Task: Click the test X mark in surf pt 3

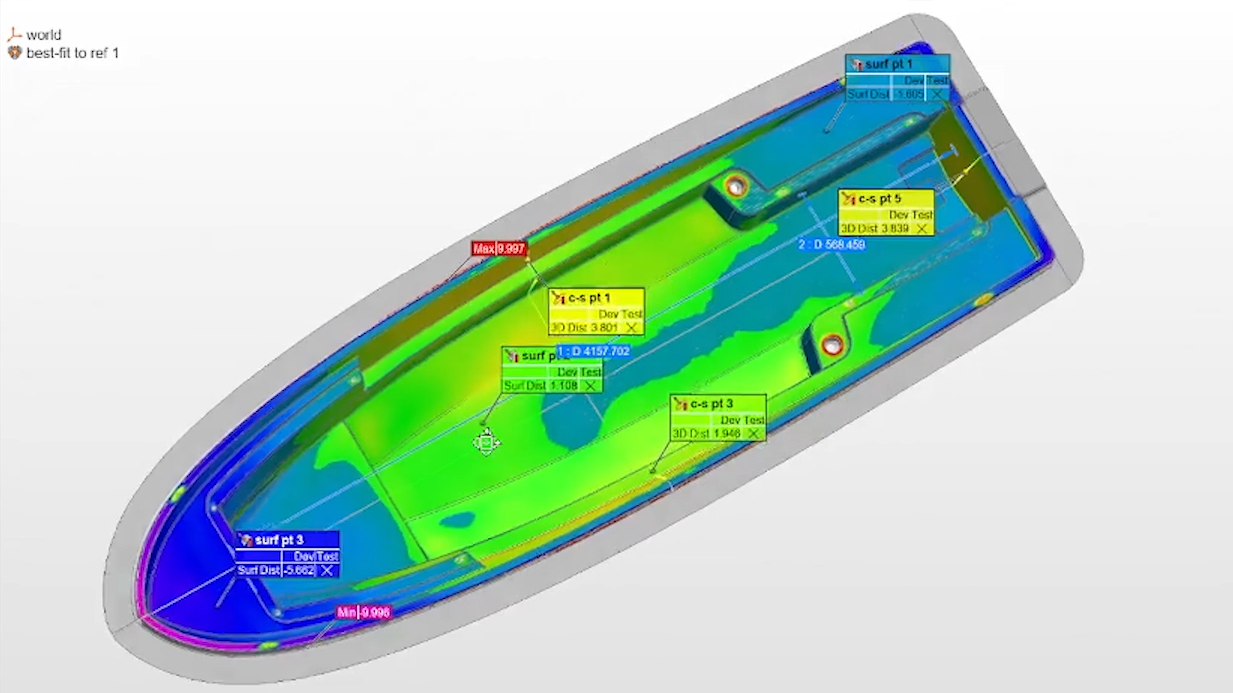Action: point(326,571)
